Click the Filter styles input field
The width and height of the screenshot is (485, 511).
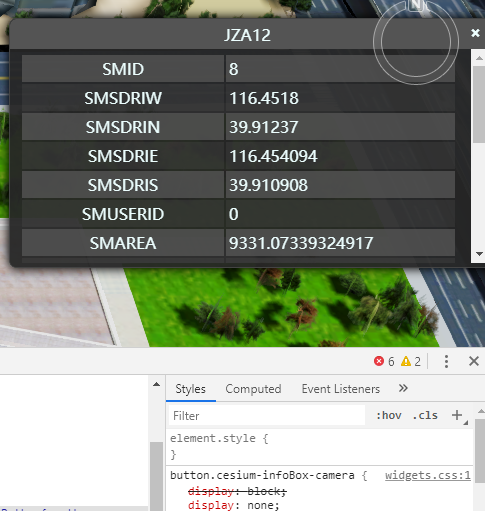[x=267, y=416]
